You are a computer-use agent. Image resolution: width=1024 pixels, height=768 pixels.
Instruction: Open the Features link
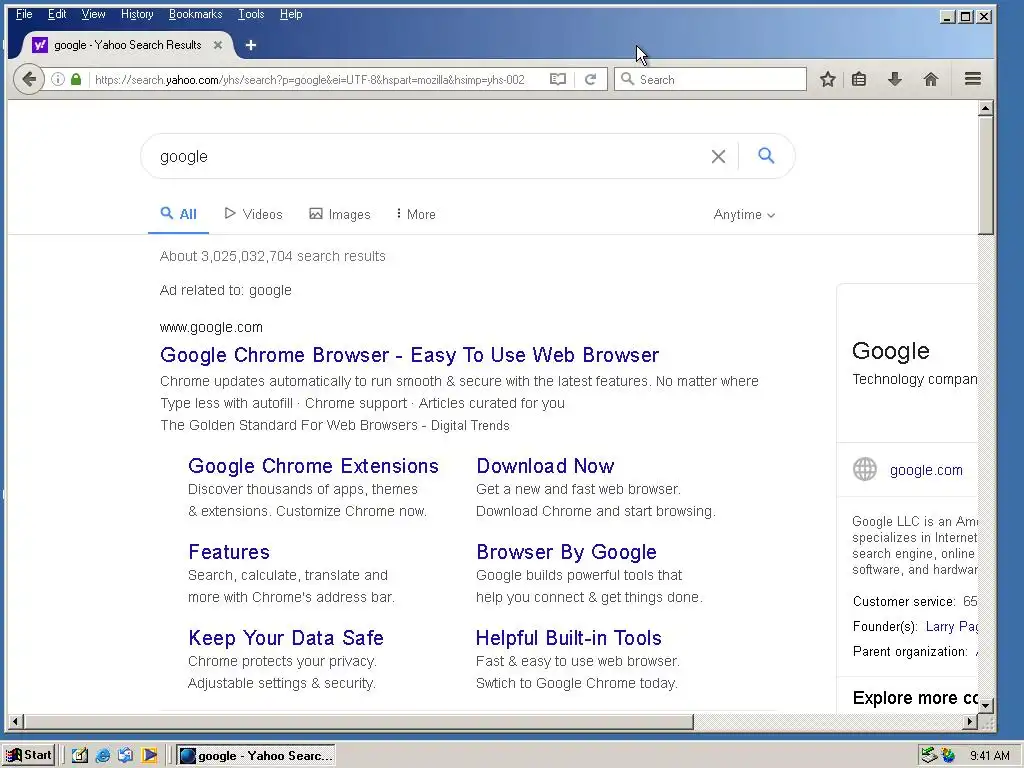(x=229, y=552)
